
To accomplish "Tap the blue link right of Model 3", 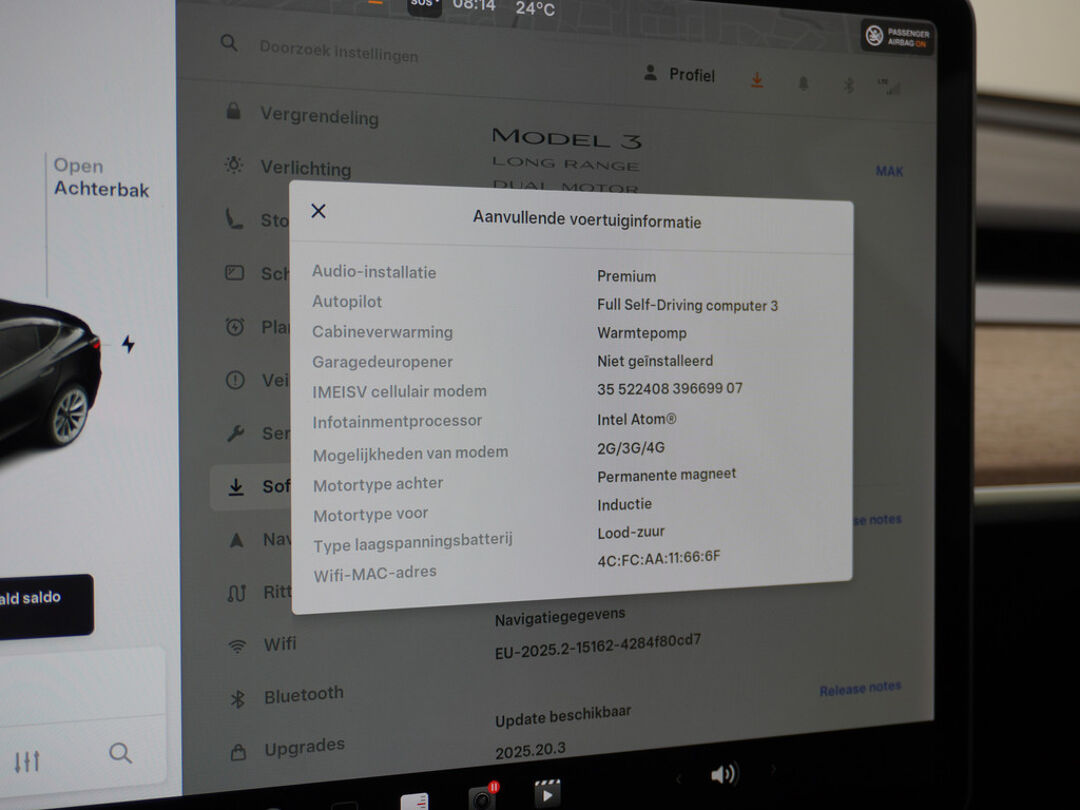I will coord(889,171).
